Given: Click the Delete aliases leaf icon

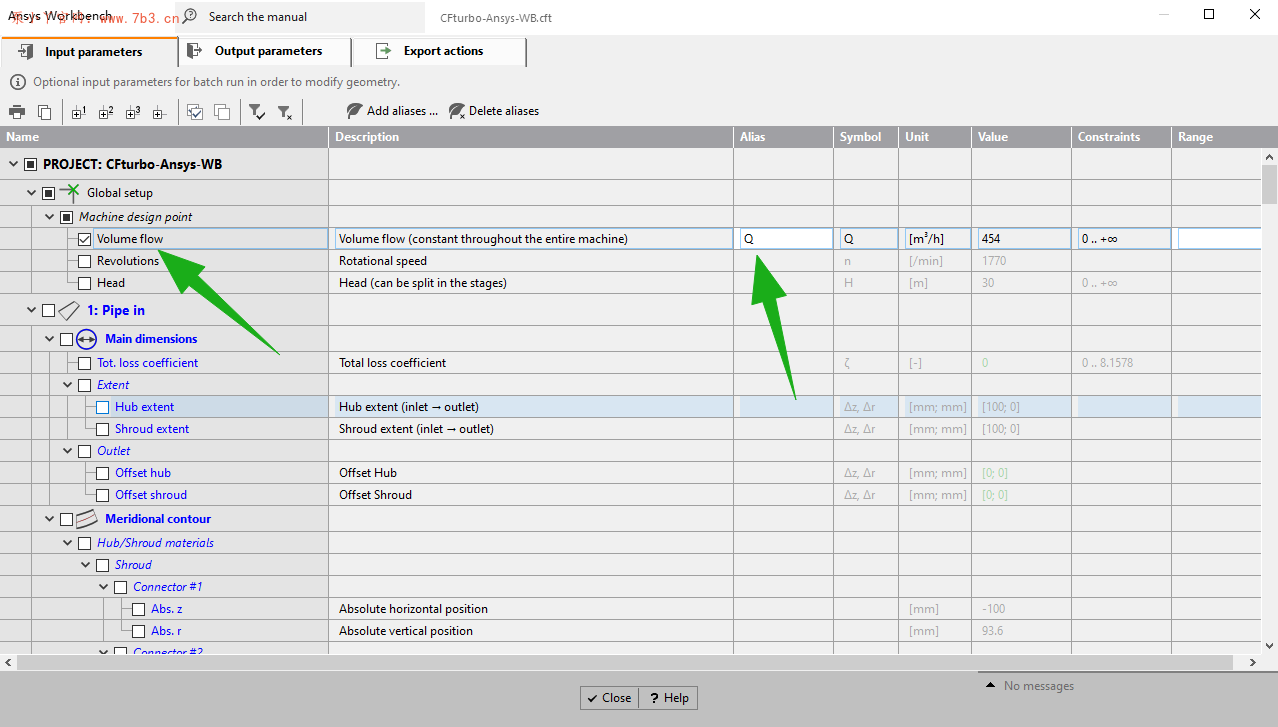Looking at the screenshot, I should tap(457, 111).
